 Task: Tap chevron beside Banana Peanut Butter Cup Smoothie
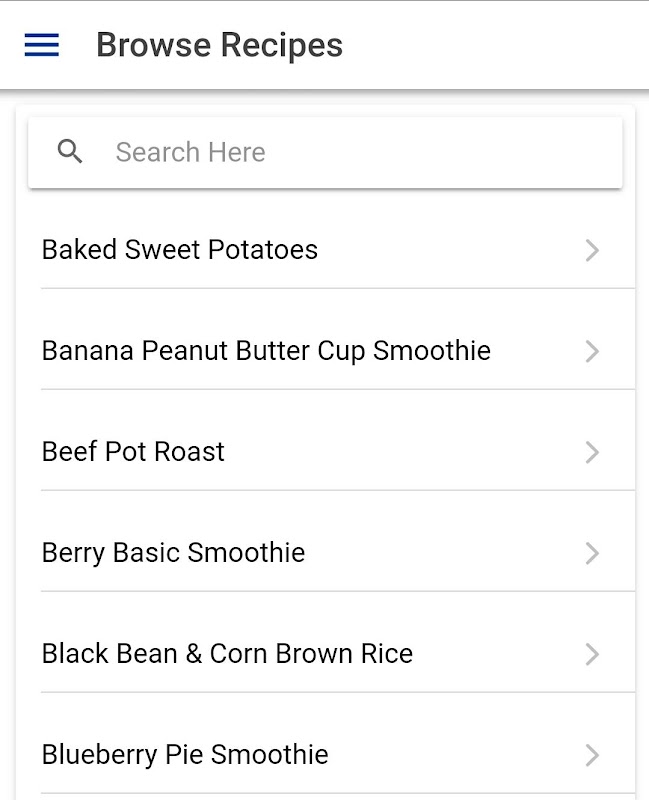[x=592, y=351]
